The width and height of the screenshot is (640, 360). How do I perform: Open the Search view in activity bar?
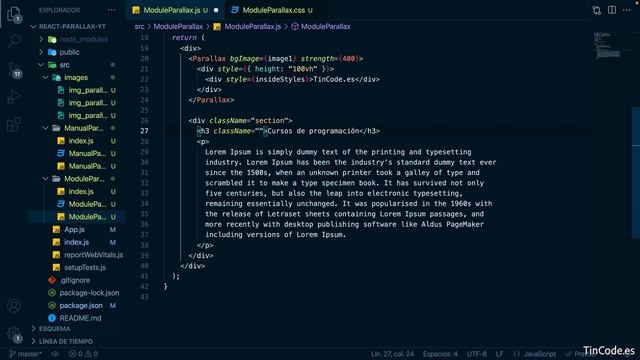(x=14, y=40)
